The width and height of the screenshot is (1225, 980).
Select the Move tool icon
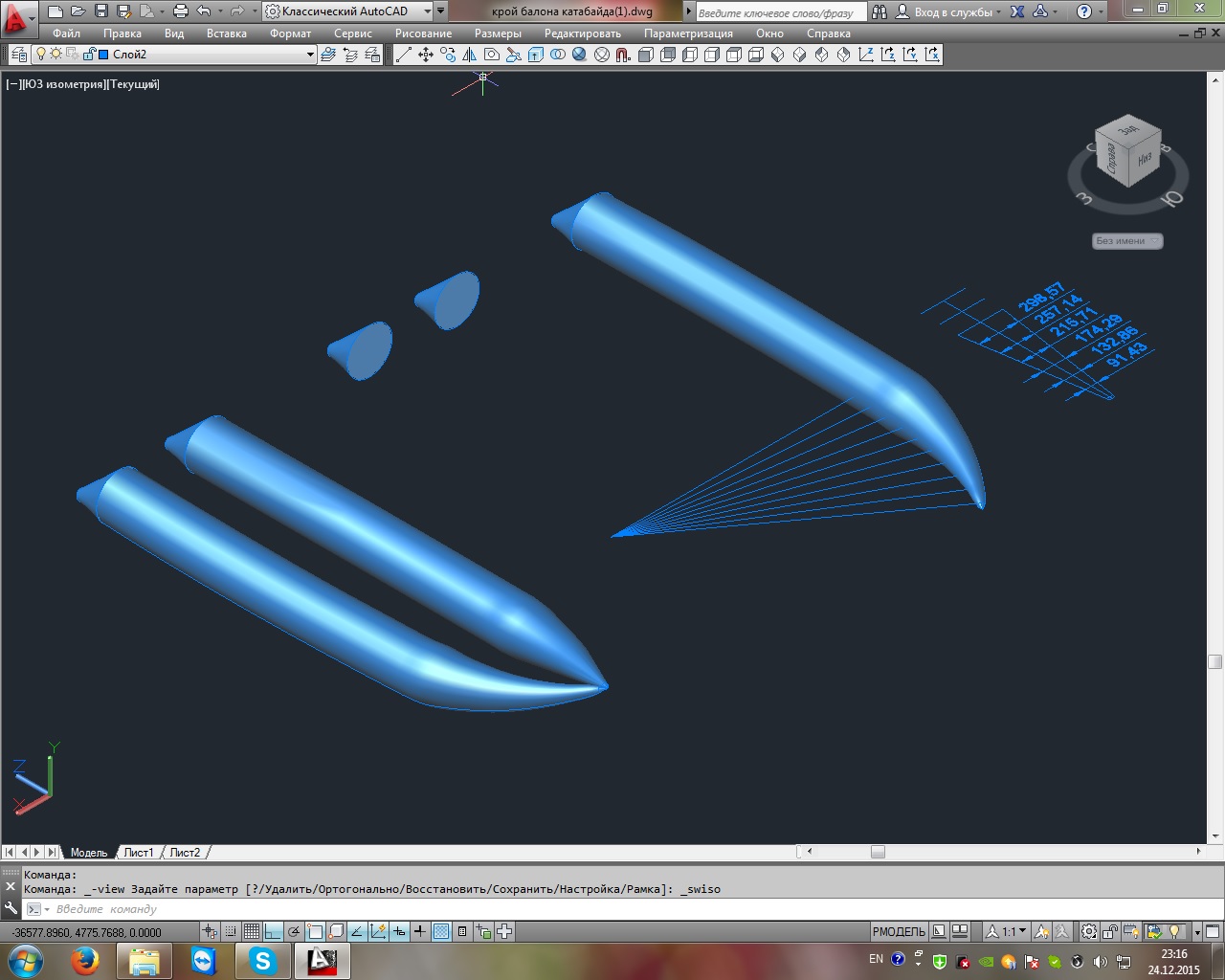[426, 55]
